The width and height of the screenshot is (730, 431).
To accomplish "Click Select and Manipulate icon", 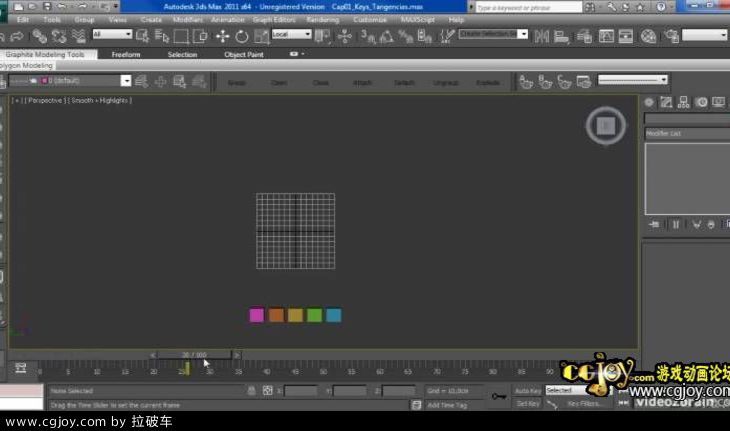I will coord(345,36).
